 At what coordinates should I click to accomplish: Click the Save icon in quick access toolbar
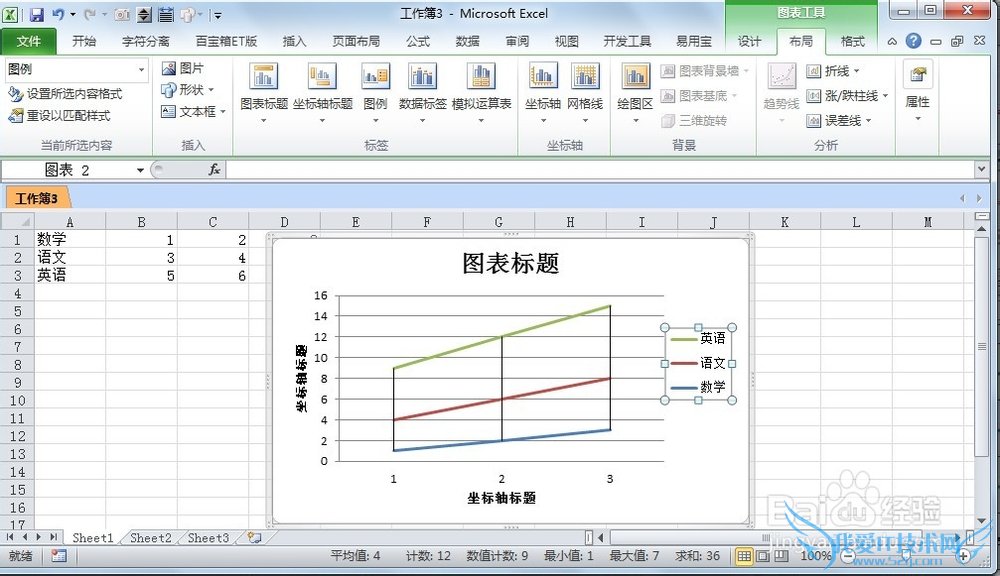(36, 14)
